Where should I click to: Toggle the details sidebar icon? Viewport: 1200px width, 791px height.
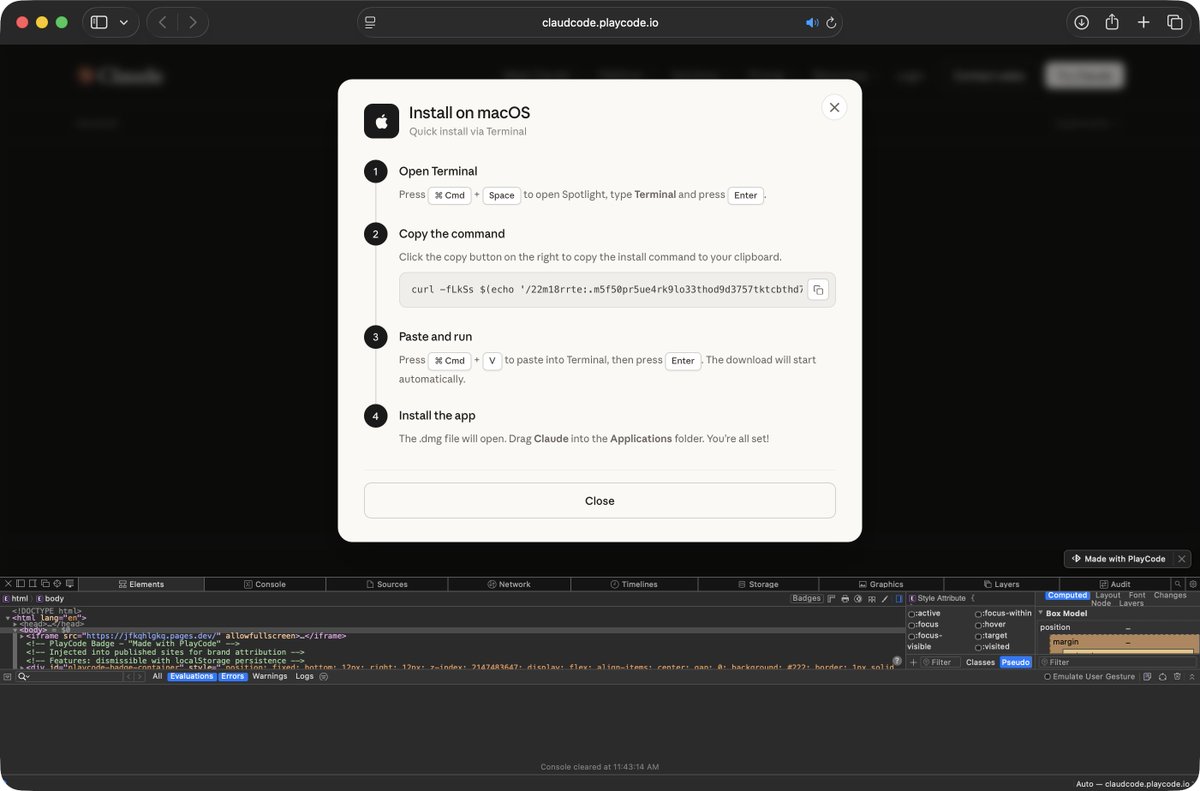tap(898, 599)
